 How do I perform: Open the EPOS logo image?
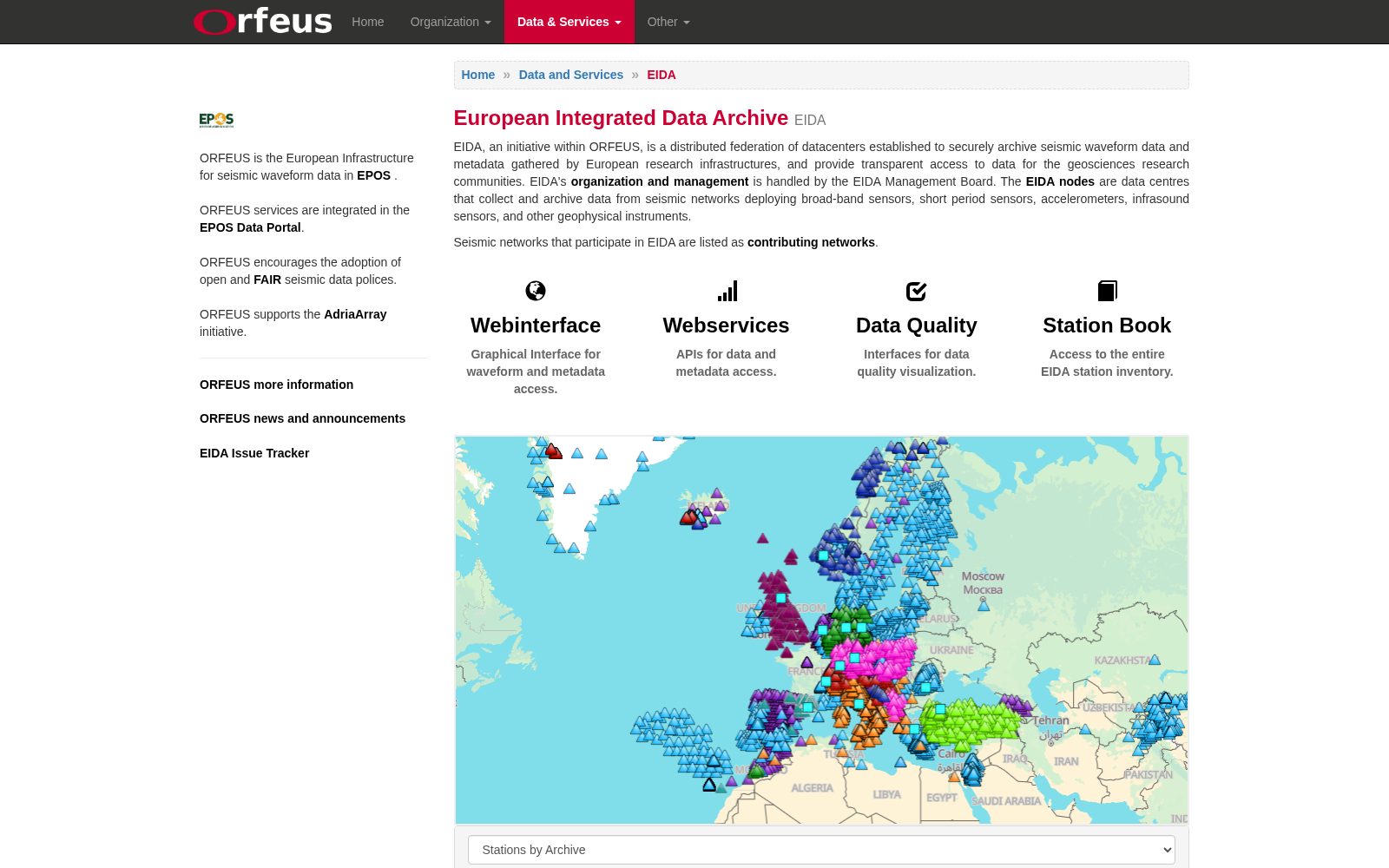[x=216, y=120]
